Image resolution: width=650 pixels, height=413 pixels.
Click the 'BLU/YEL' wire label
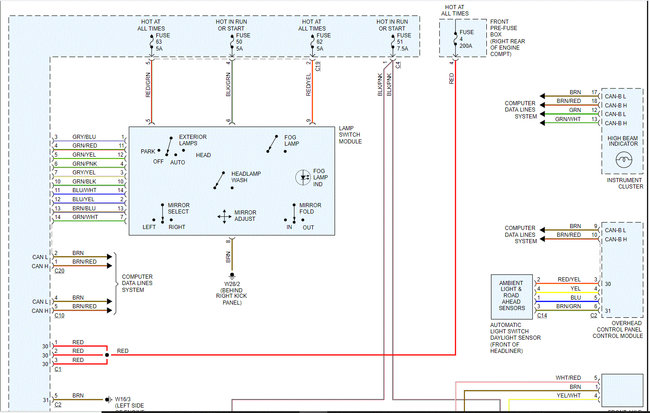[83, 199]
